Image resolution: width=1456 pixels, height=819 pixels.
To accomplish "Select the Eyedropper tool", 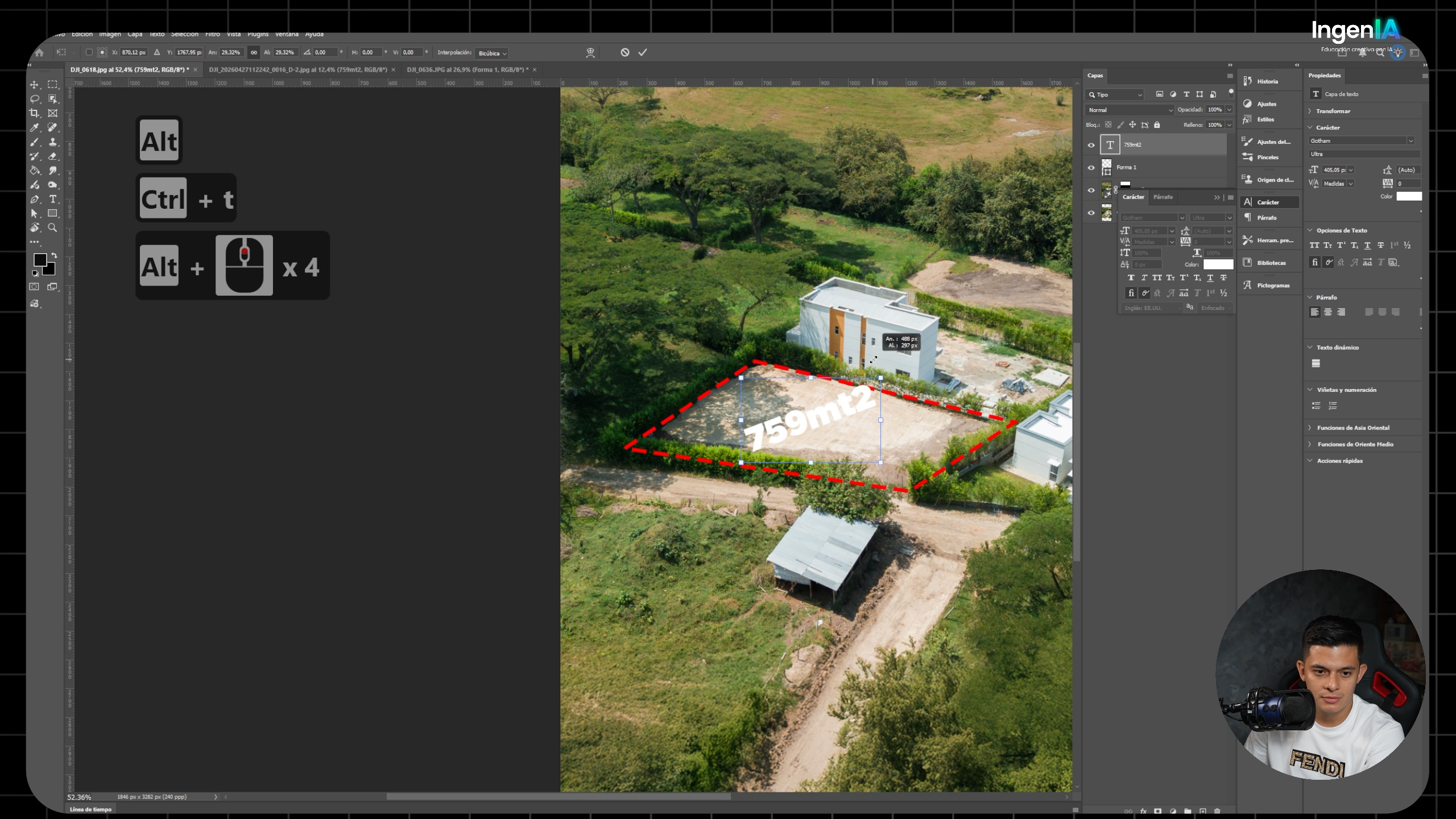I will [35, 127].
